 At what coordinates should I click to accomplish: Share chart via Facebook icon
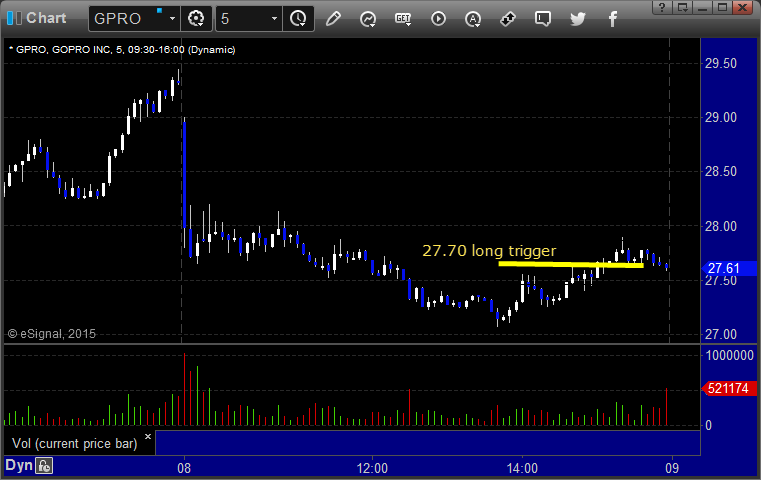click(x=613, y=19)
